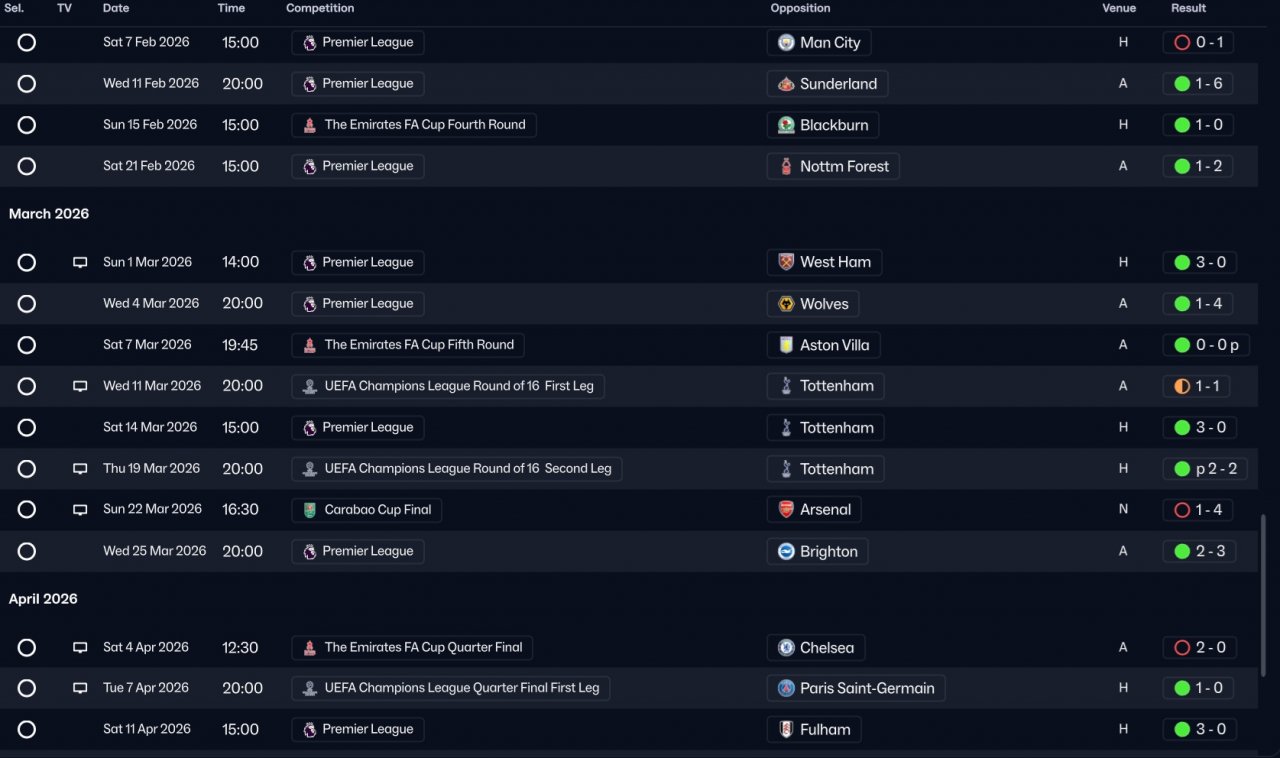Open the 1 - 6 Sunderland result
Image resolution: width=1280 pixels, height=758 pixels.
1208,84
